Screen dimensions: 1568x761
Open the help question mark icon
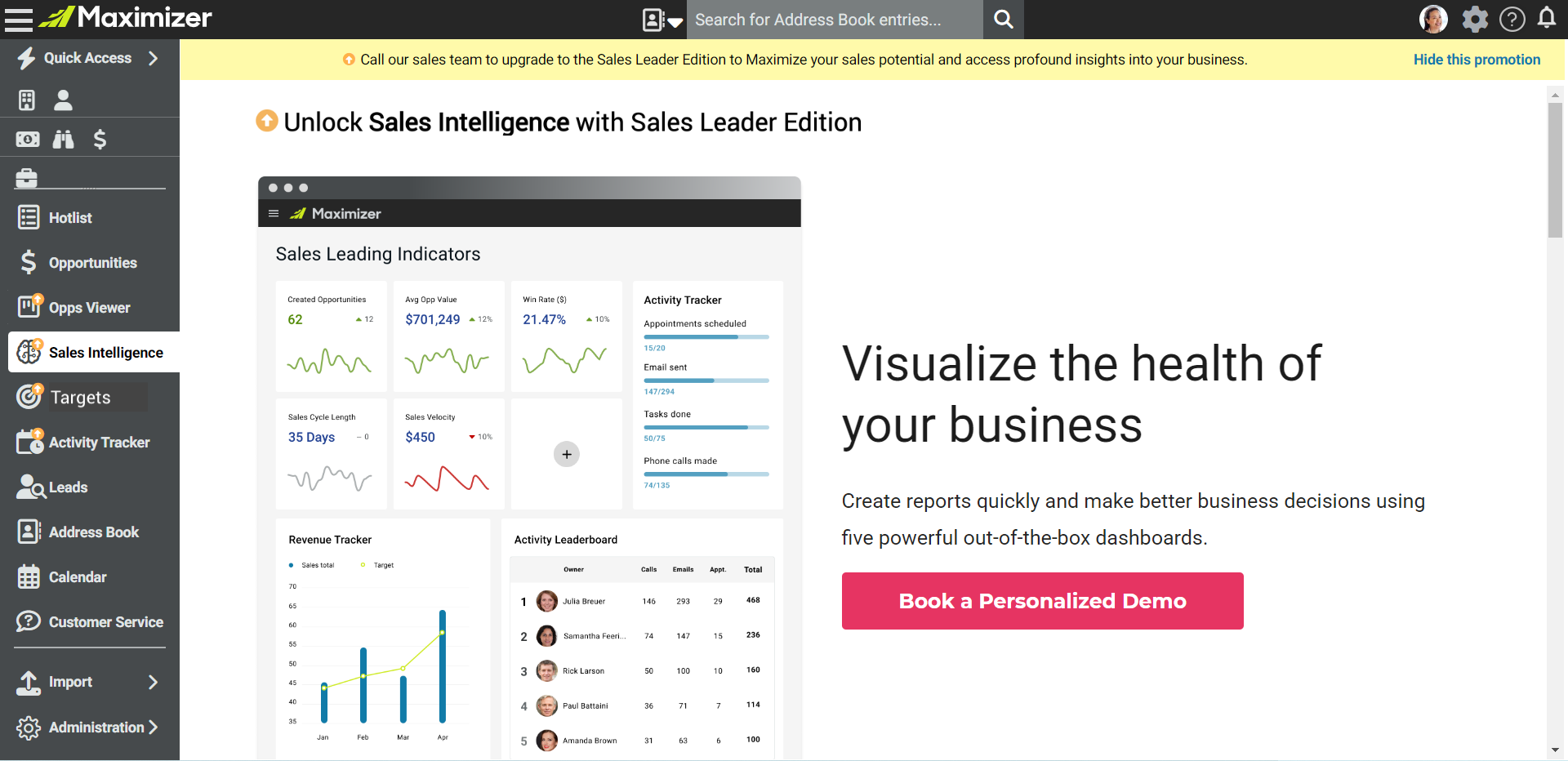(x=1512, y=19)
